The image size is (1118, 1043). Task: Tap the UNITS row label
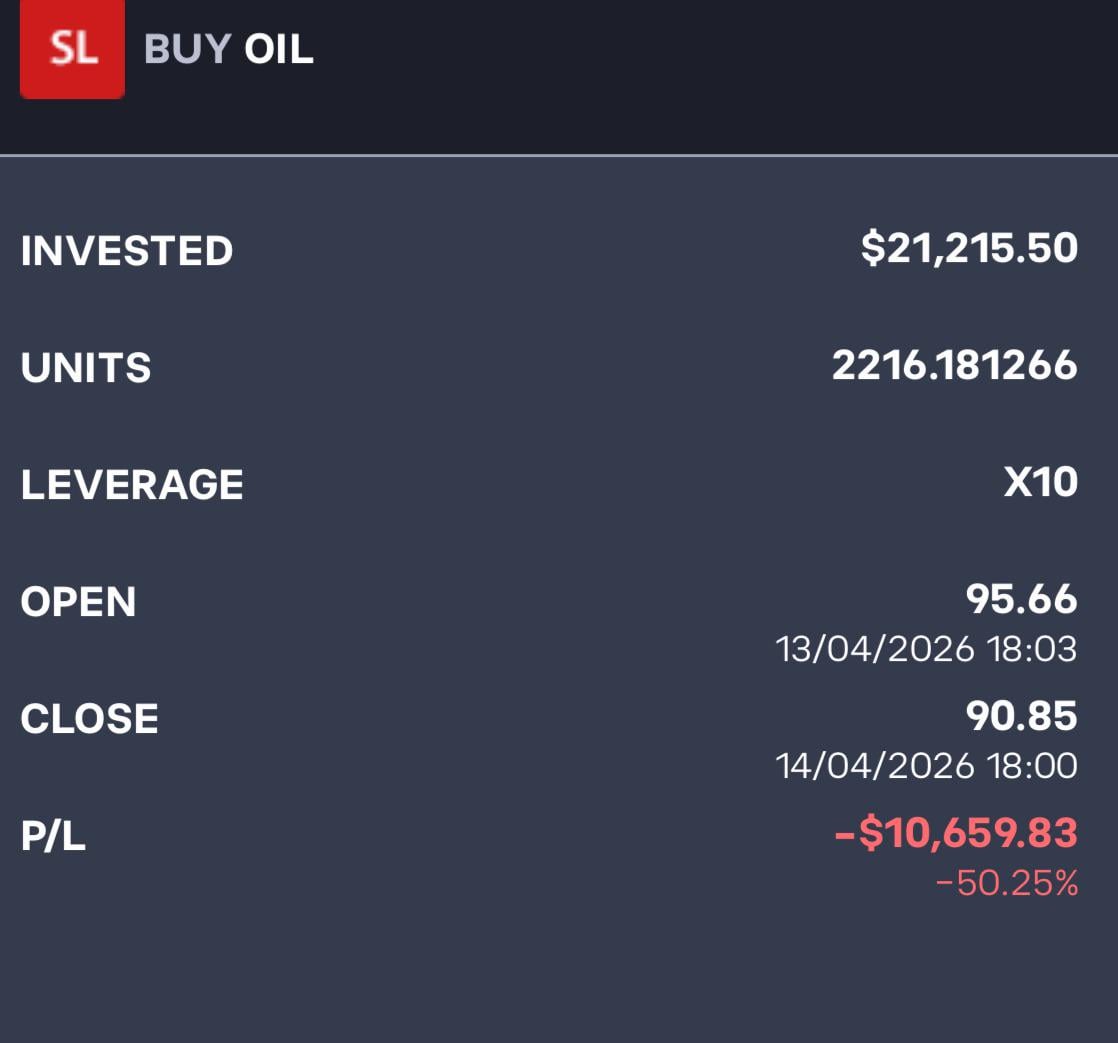86,368
